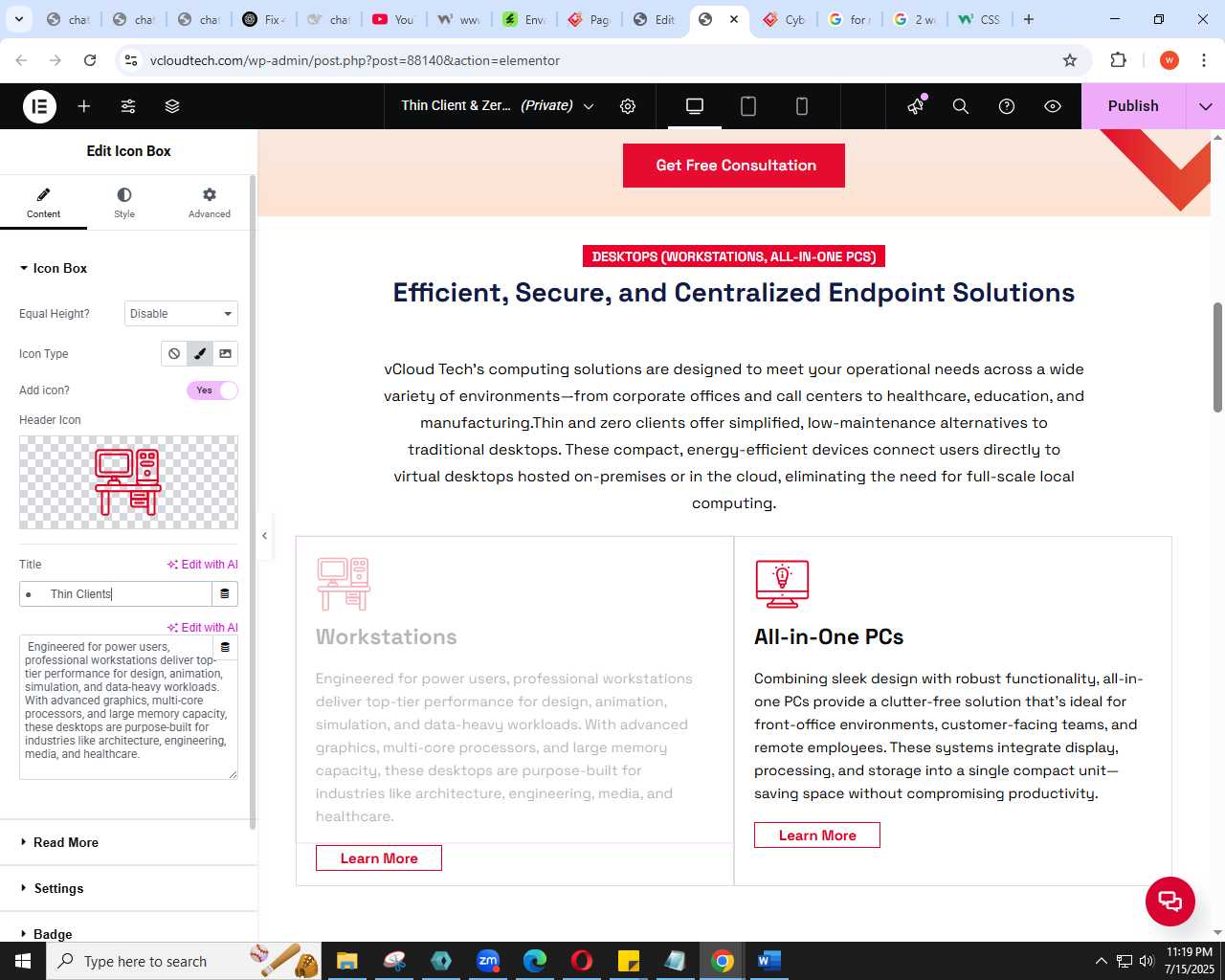Image resolution: width=1225 pixels, height=980 pixels.
Task: Open dynamic tags for Title field
Action: [x=225, y=594]
